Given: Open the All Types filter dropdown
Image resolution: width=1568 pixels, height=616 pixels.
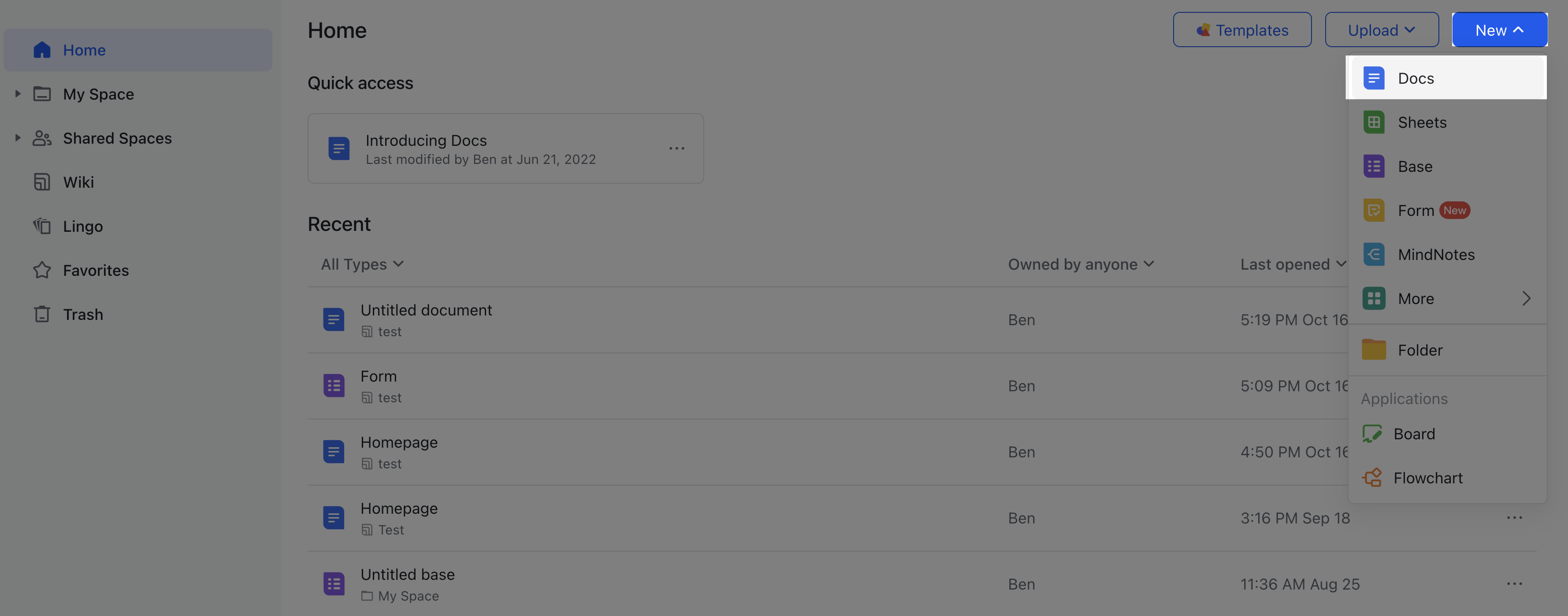Looking at the screenshot, I should 361,263.
